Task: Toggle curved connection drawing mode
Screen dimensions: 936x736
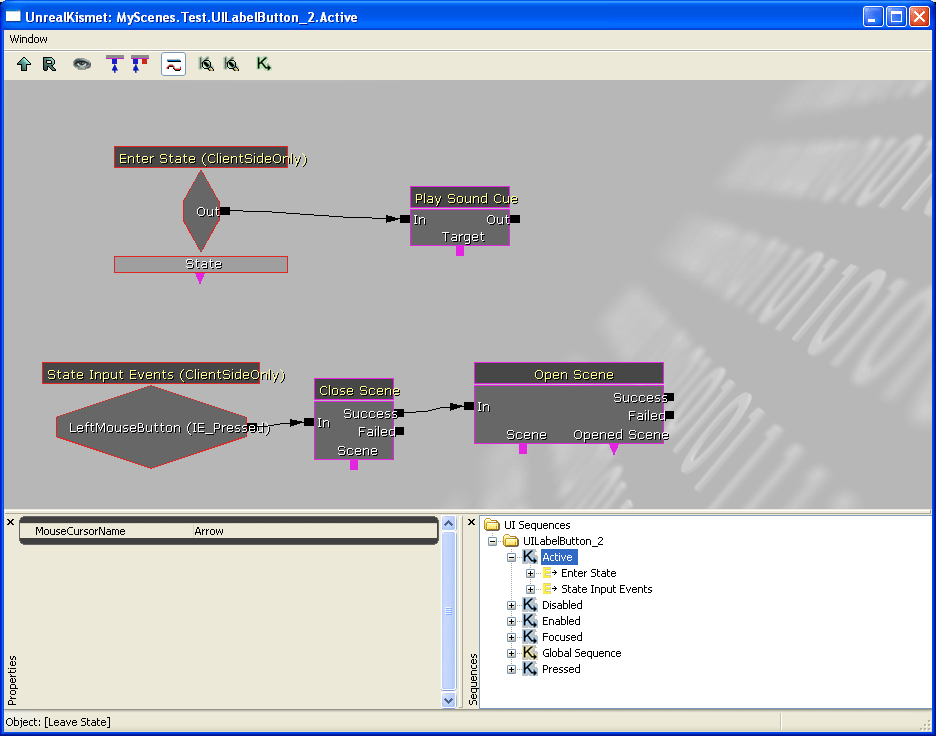Action: click(172, 63)
